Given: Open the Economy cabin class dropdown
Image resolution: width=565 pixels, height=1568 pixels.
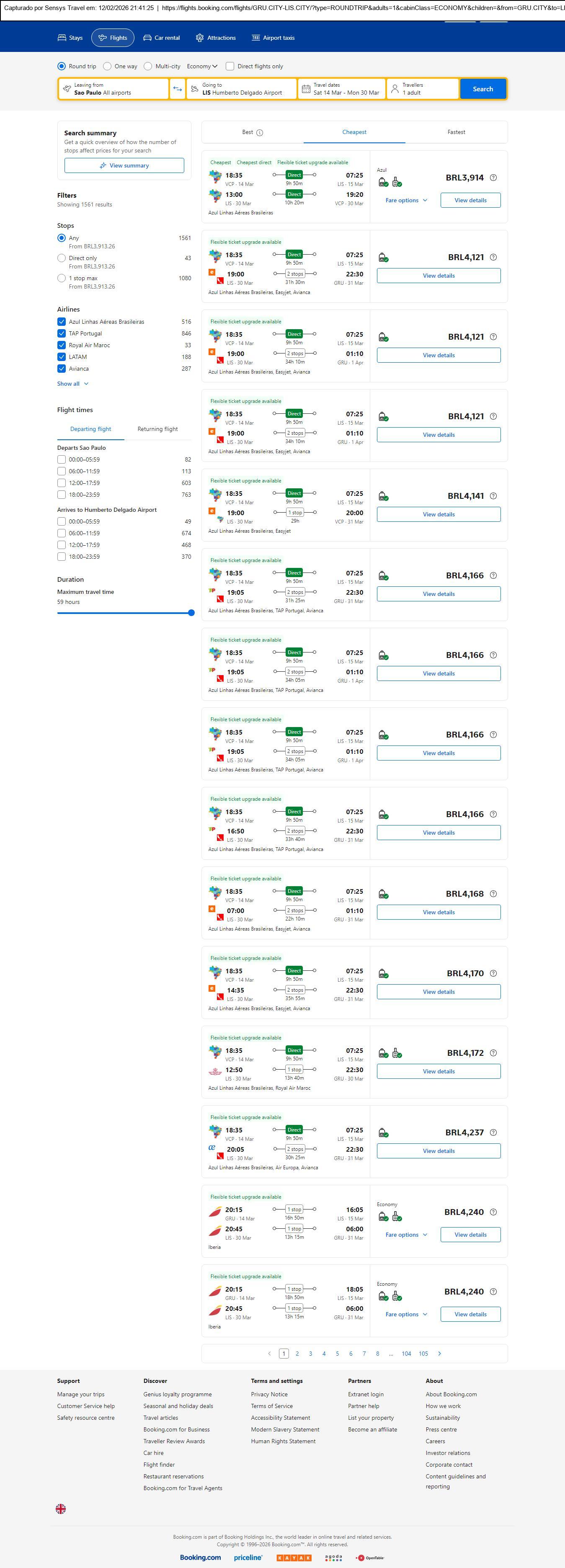Looking at the screenshot, I should pyautogui.click(x=202, y=66).
